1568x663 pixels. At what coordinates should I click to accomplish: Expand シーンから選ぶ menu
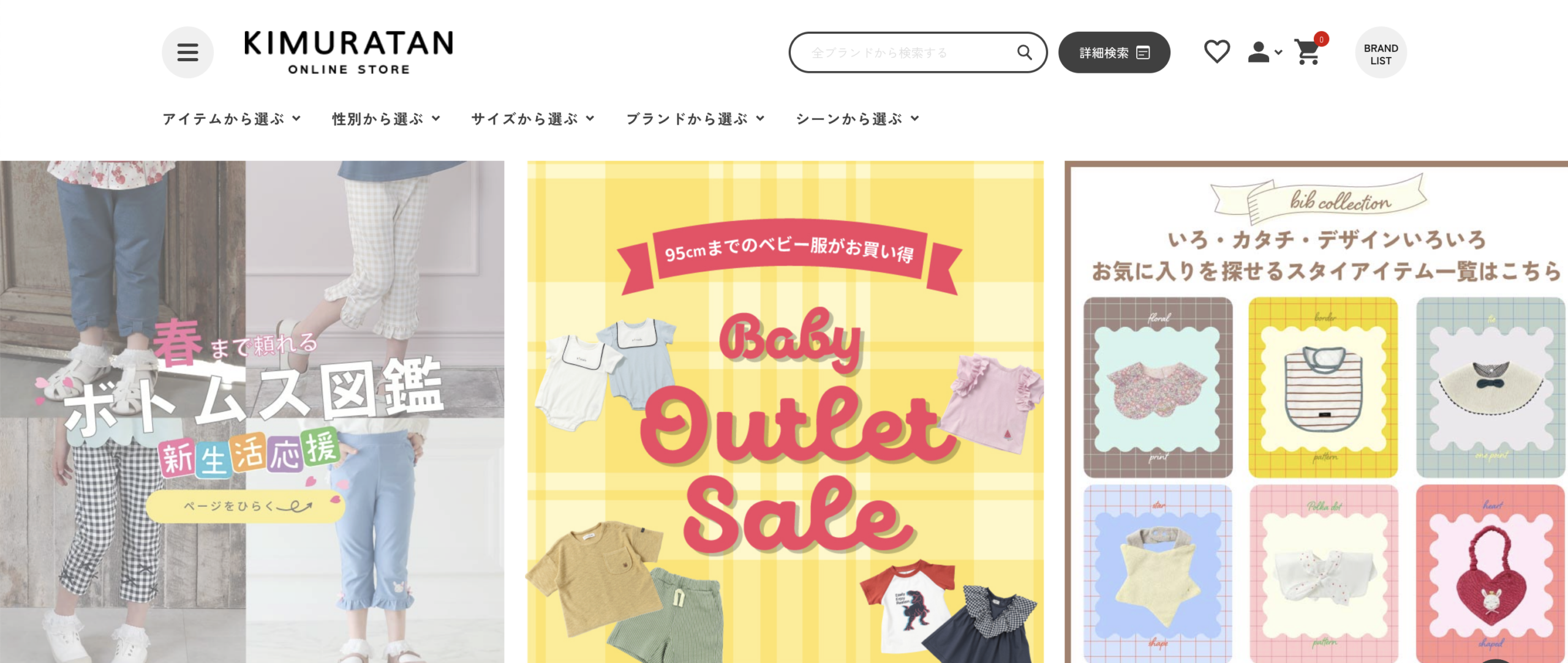click(x=858, y=119)
